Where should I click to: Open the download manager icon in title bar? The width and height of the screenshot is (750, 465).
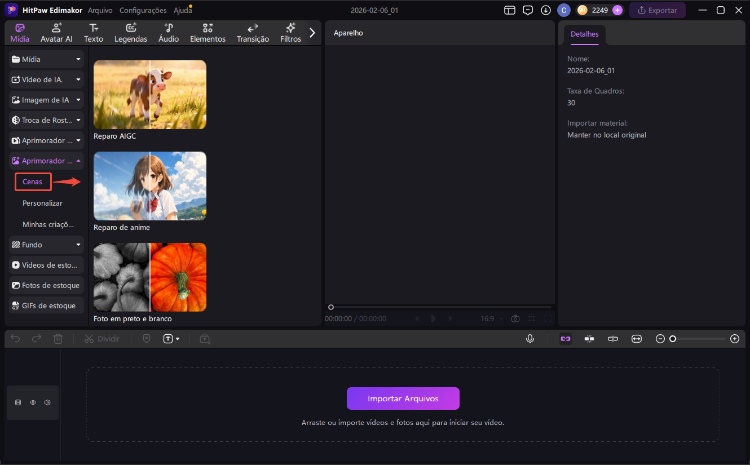tap(545, 10)
